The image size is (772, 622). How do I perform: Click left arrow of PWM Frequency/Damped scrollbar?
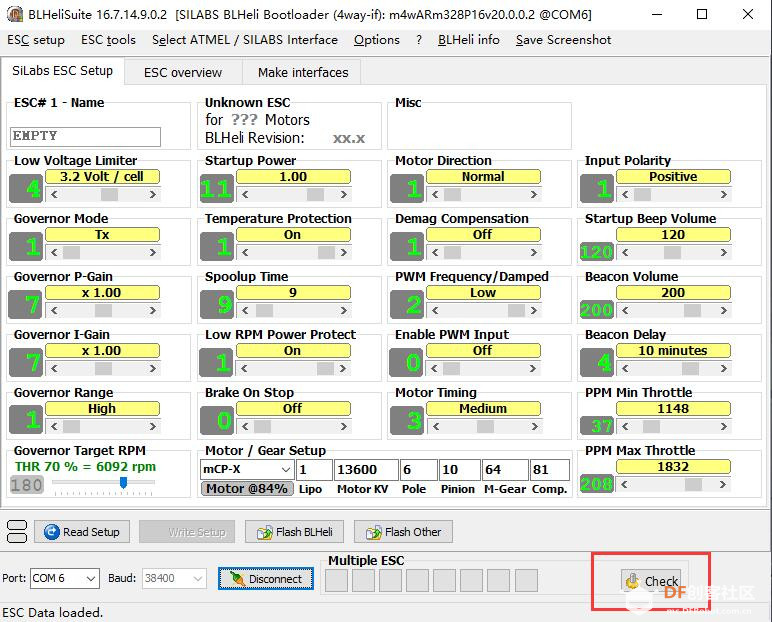(435, 311)
